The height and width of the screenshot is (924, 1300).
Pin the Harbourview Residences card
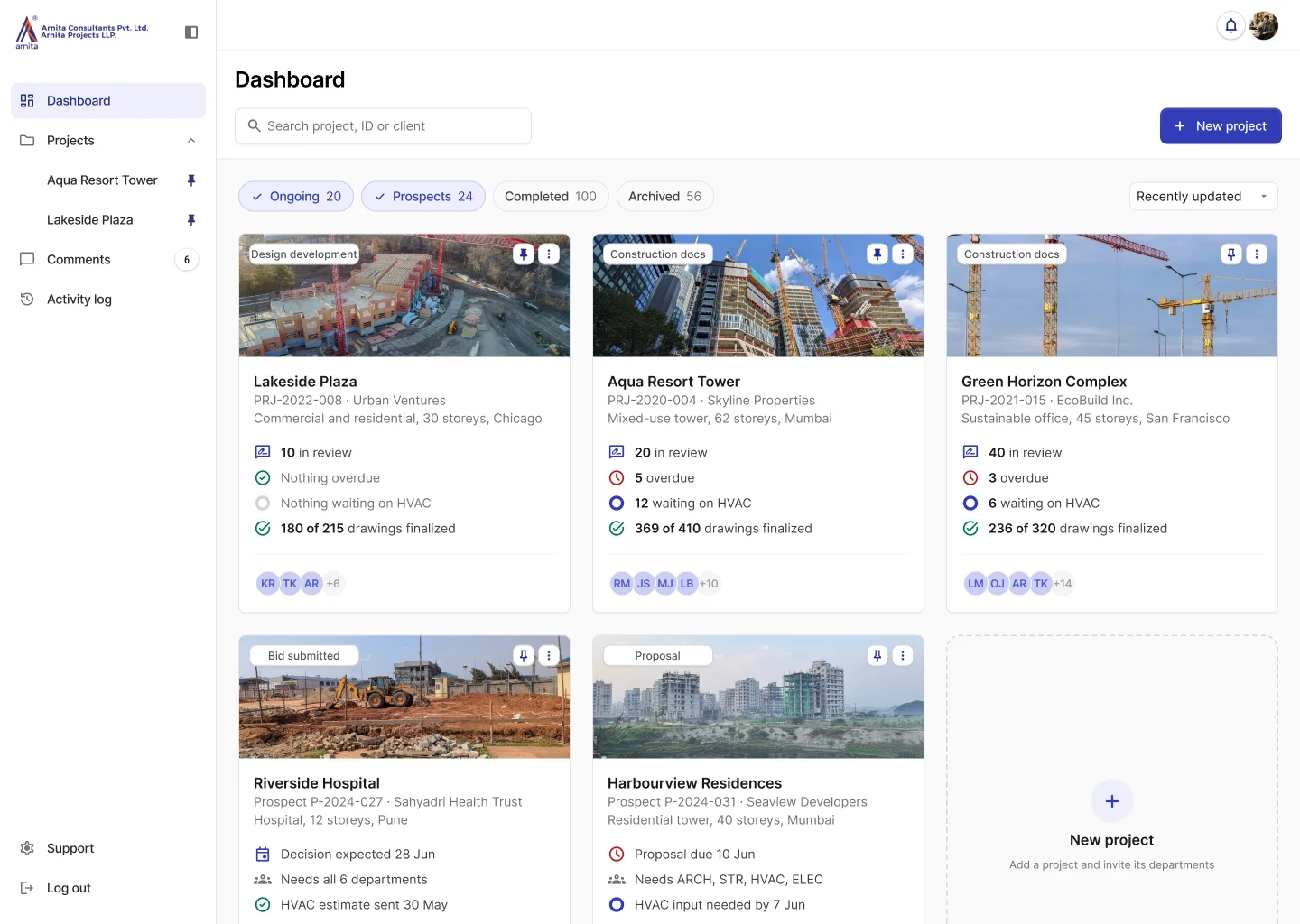(x=877, y=656)
